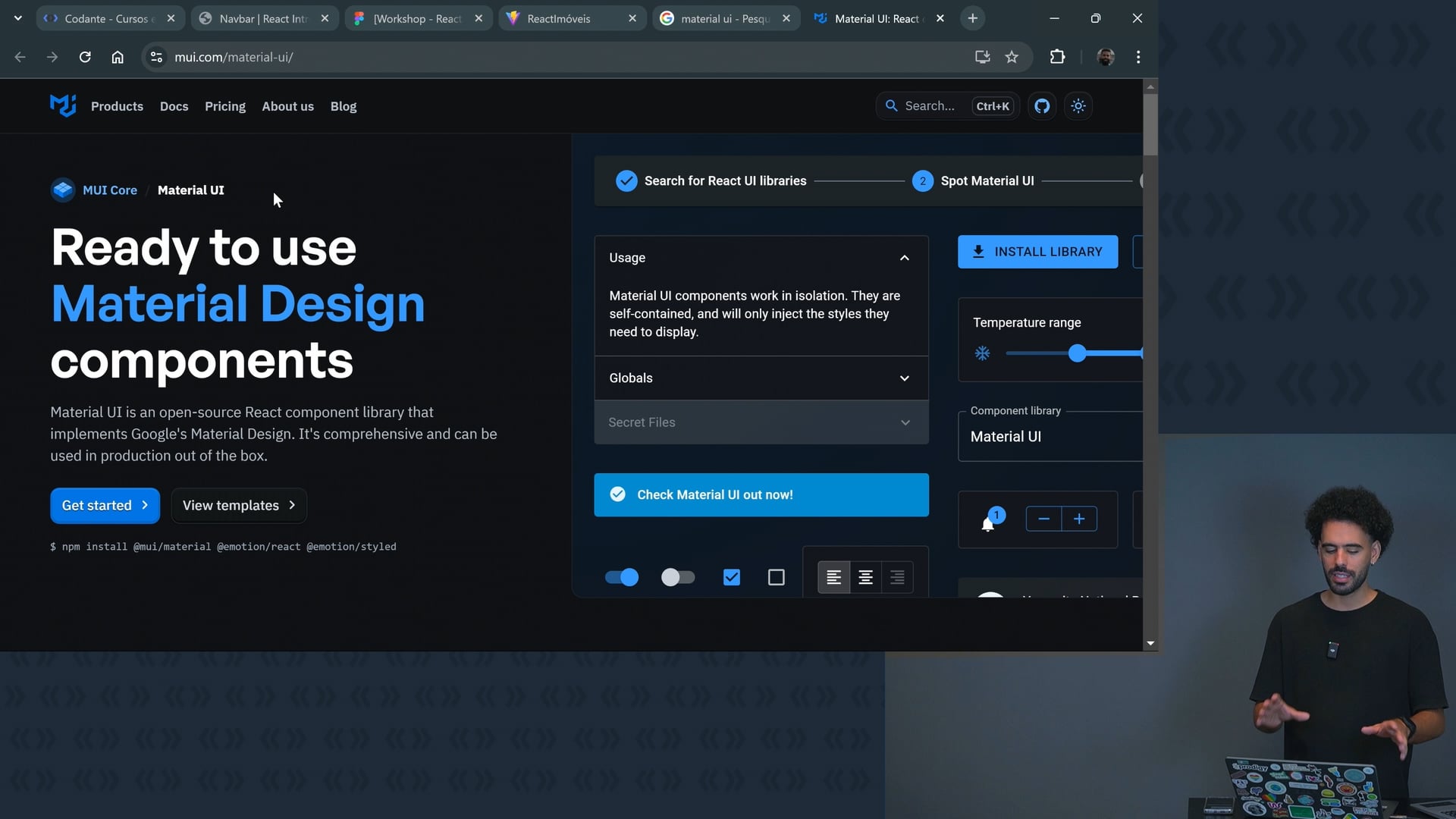Turn on the gray disabled switch
This screenshot has height=819, width=1456.
point(677,578)
